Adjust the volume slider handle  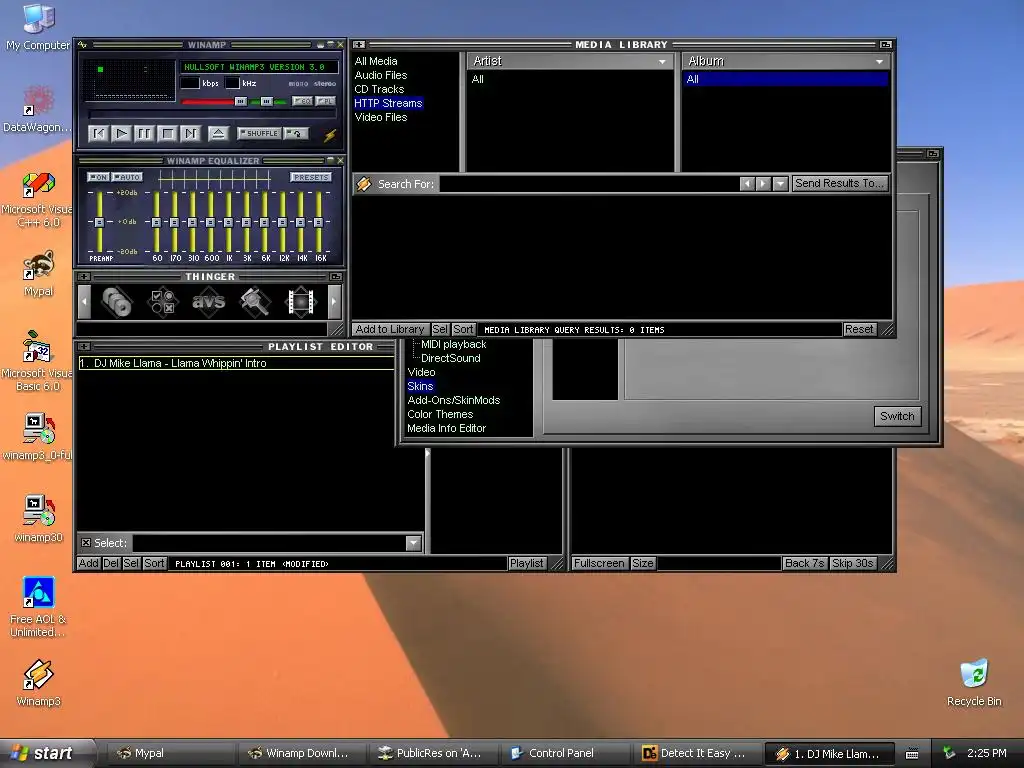240,101
